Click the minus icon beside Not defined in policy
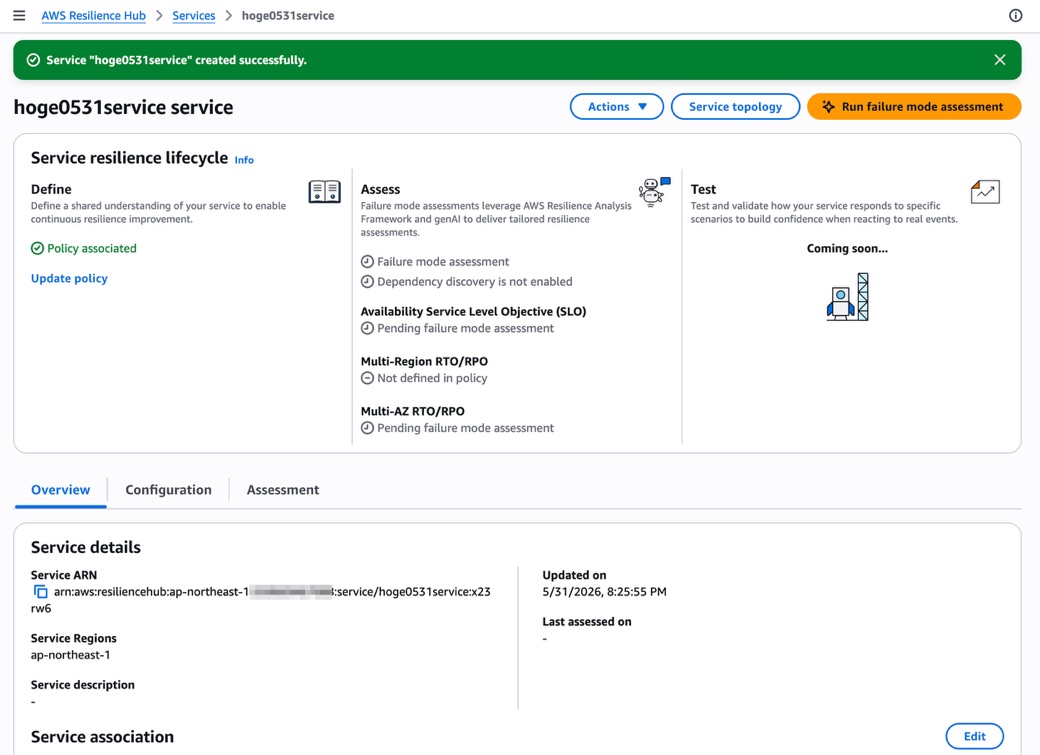Image resolution: width=1040 pixels, height=755 pixels. point(367,378)
